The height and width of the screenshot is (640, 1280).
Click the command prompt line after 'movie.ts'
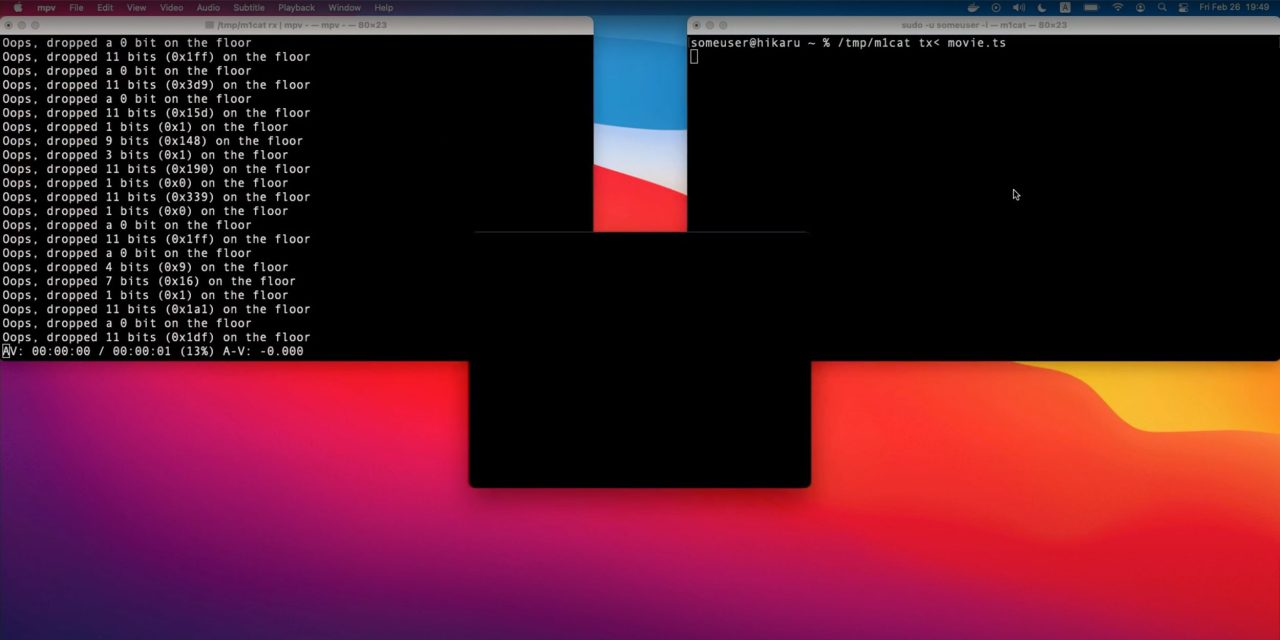(695, 57)
